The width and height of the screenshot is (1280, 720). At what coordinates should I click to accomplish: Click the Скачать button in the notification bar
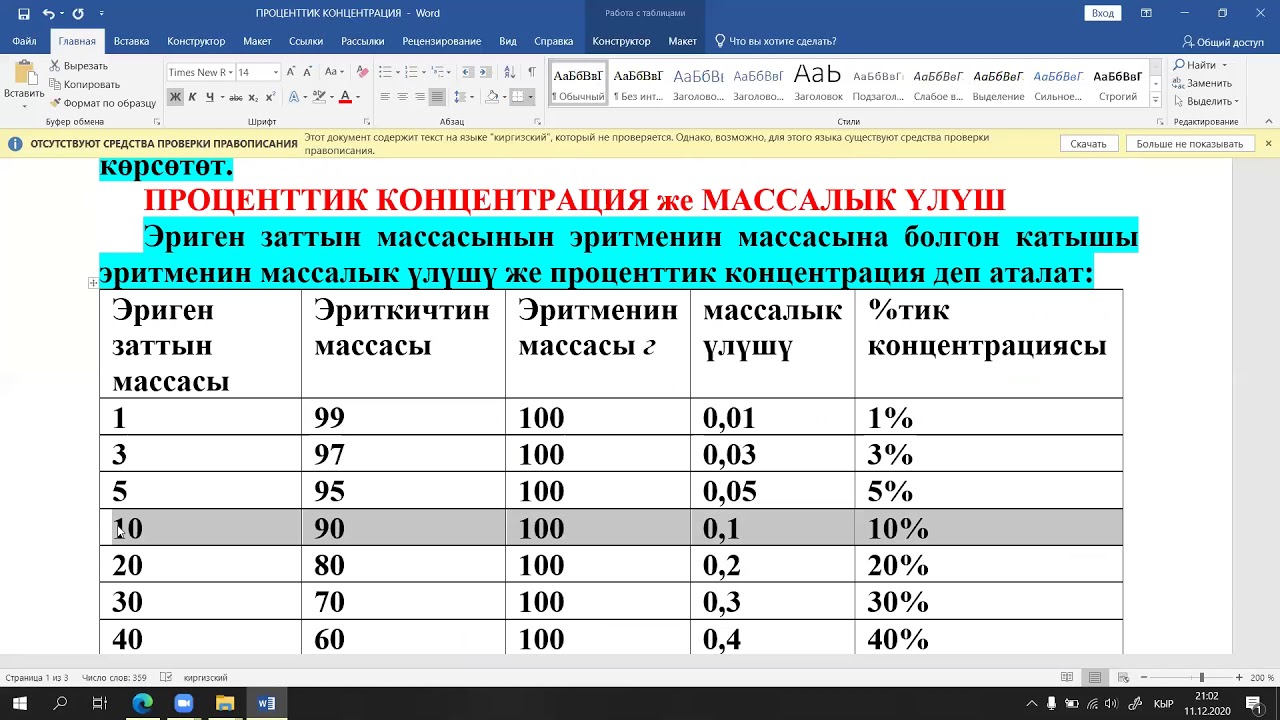point(1088,144)
